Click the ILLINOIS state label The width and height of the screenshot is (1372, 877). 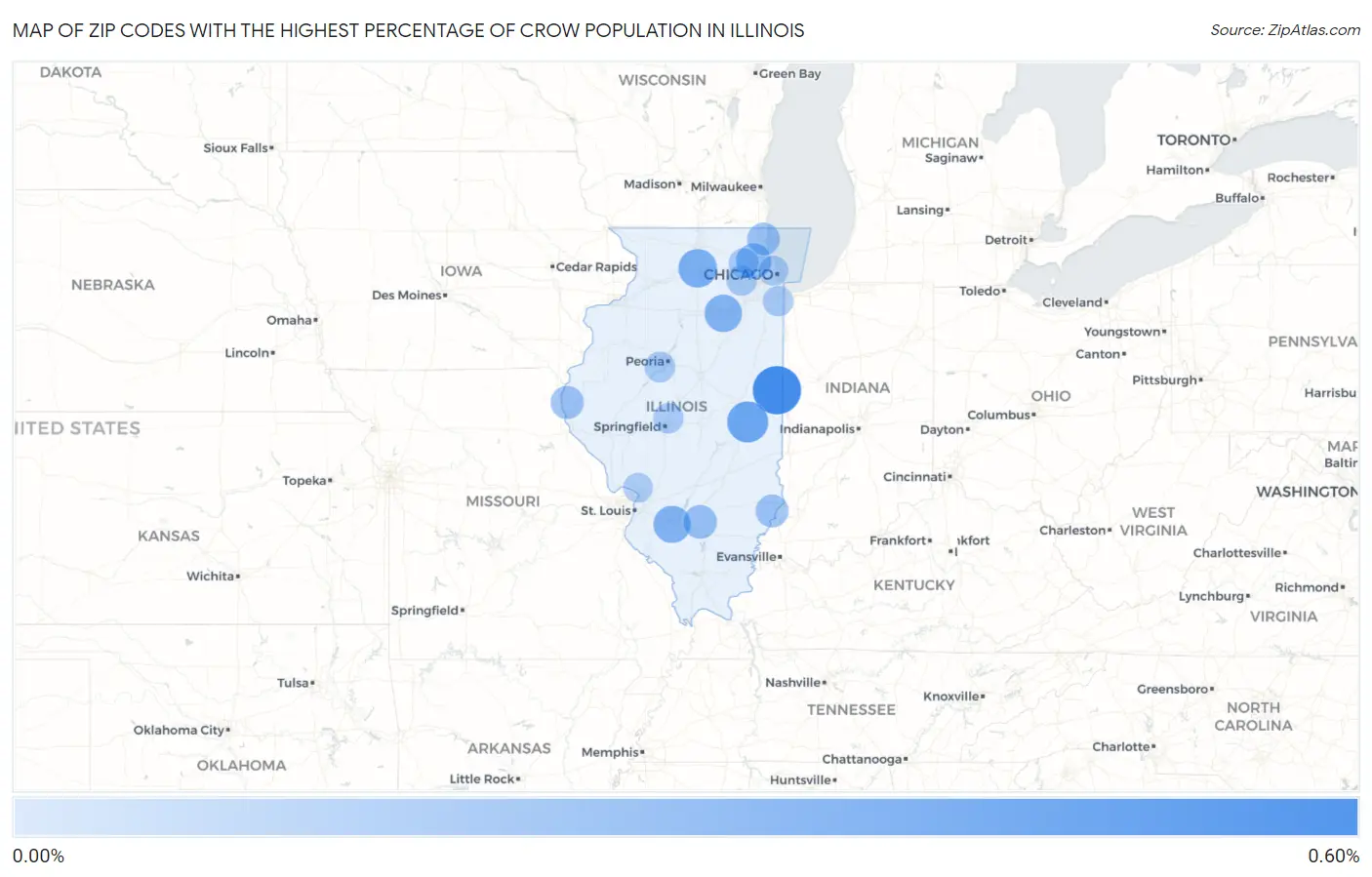click(x=676, y=406)
